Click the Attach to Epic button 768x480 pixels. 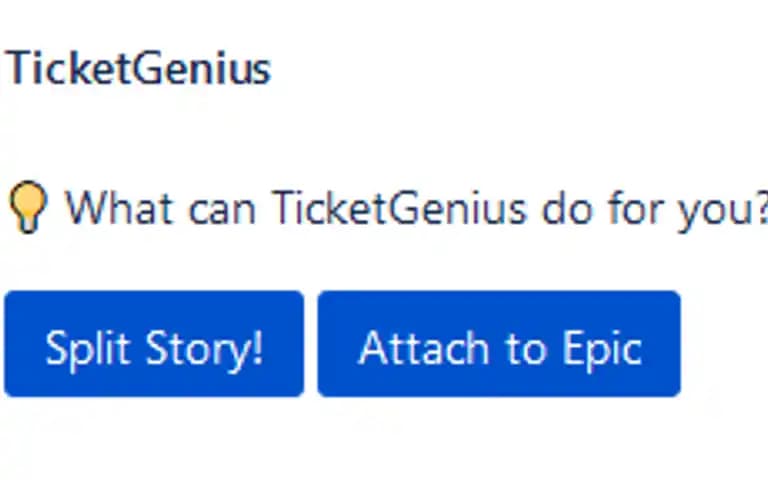(x=499, y=344)
